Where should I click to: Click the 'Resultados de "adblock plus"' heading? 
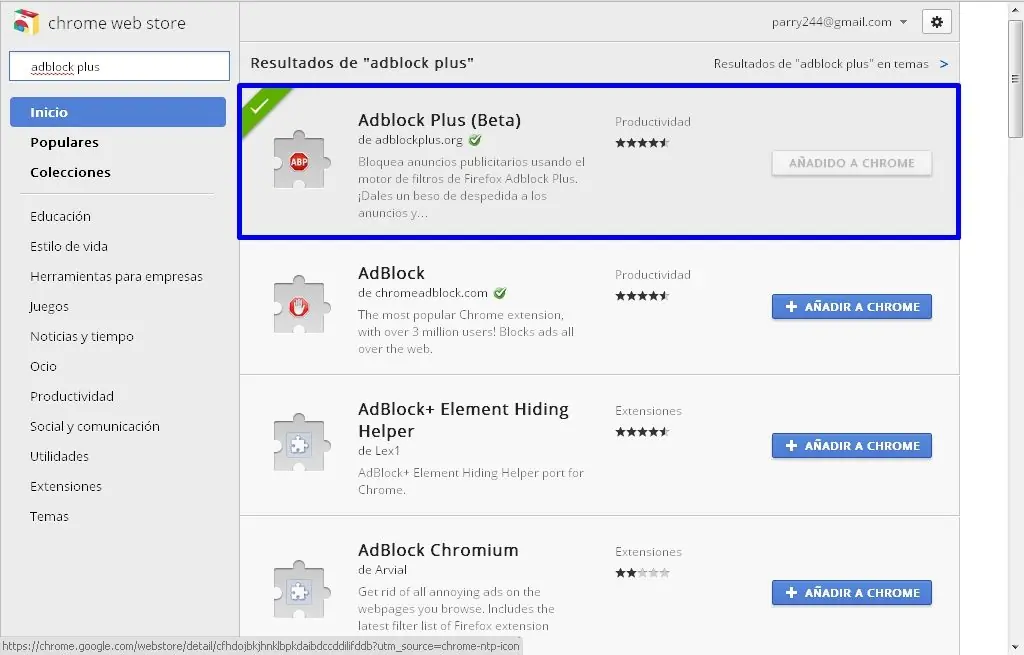click(362, 63)
